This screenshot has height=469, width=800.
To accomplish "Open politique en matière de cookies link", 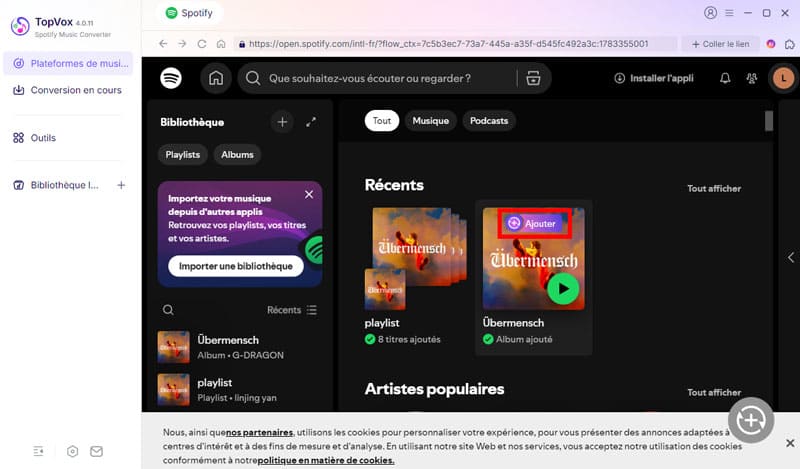I will click(x=326, y=460).
